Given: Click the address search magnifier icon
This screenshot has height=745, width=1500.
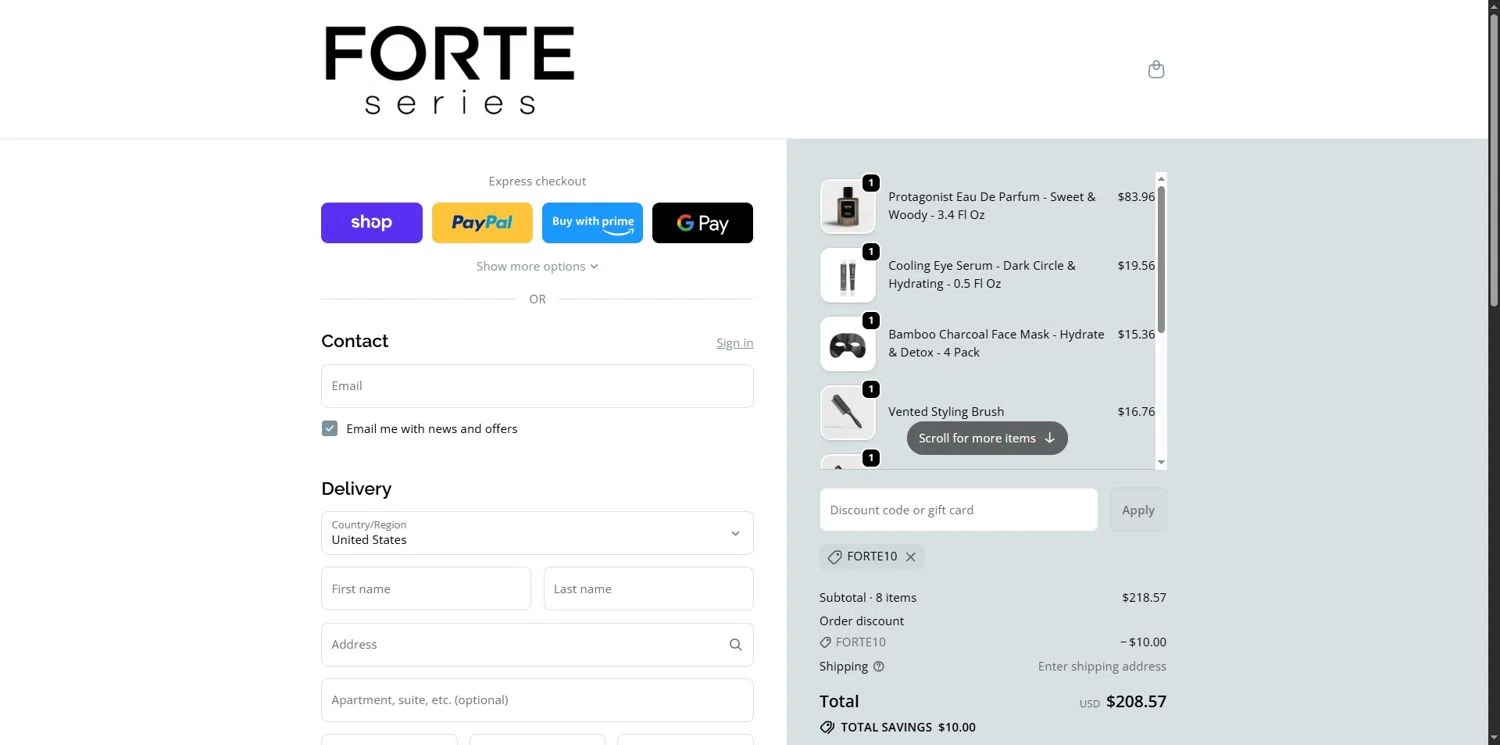Looking at the screenshot, I should click(x=735, y=645).
